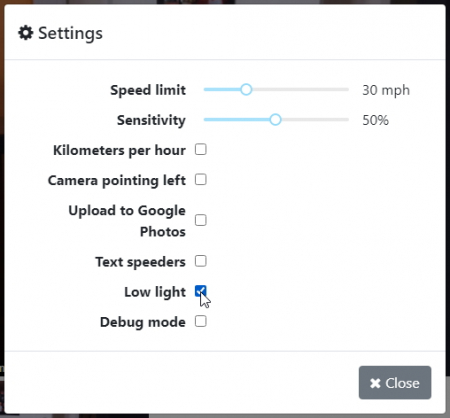The width and height of the screenshot is (450, 418).
Task: Enable the Kilometers per hour checkbox
Action: coord(201,149)
